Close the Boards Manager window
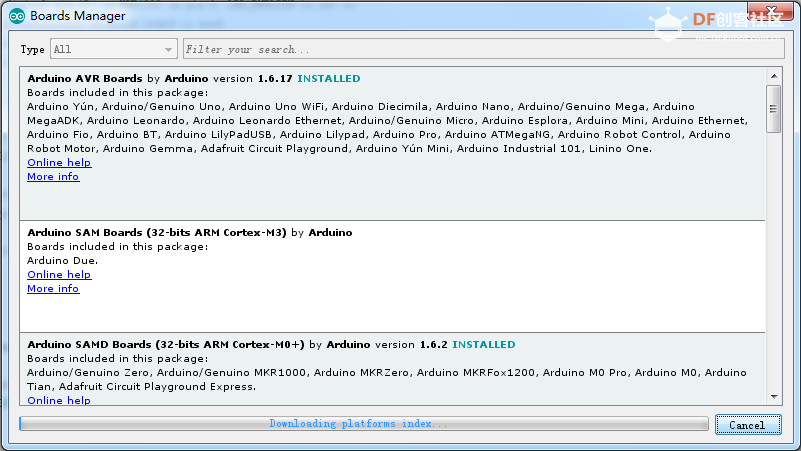 coord(771,11)
